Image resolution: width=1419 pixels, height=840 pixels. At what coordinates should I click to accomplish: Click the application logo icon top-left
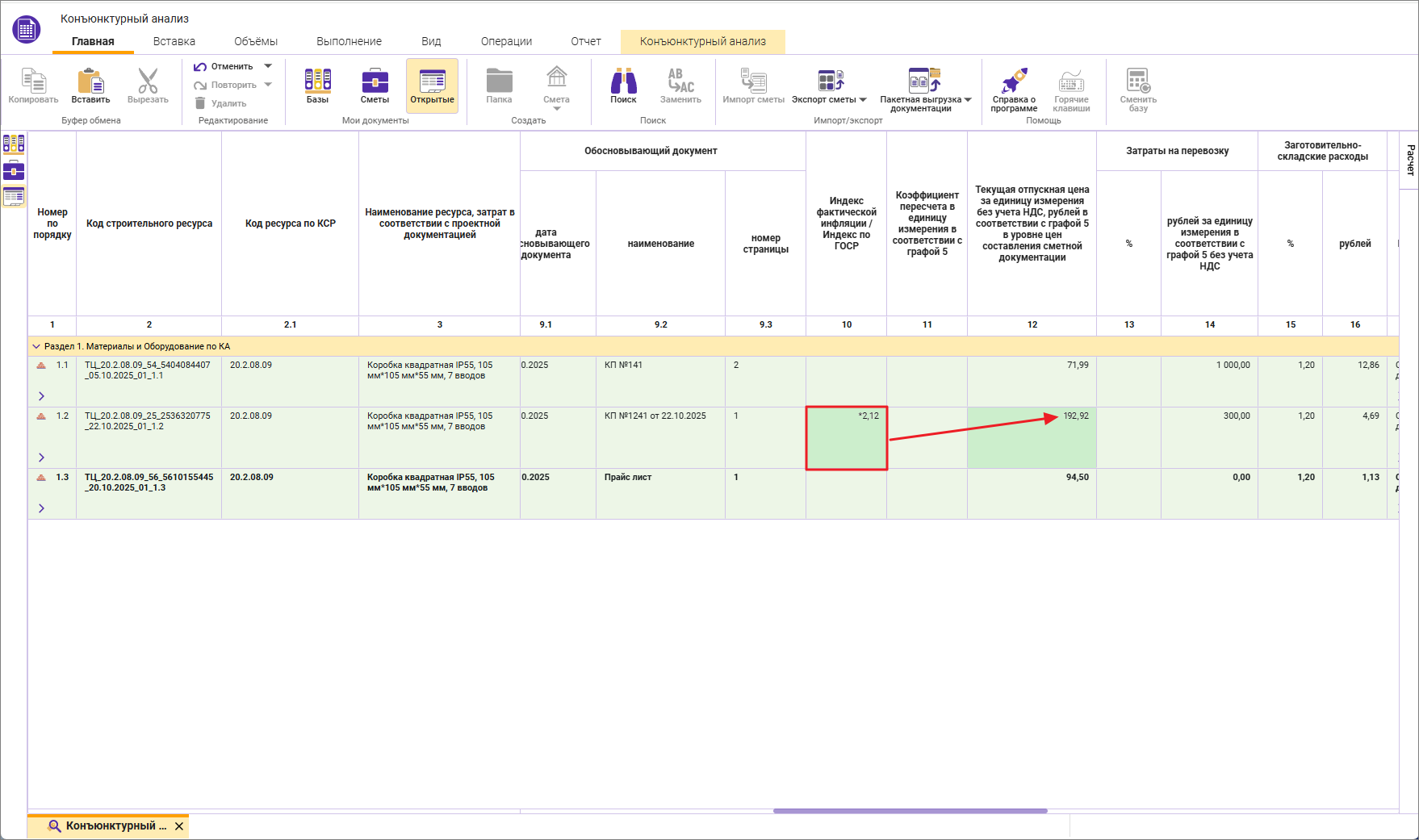[26, 30]
